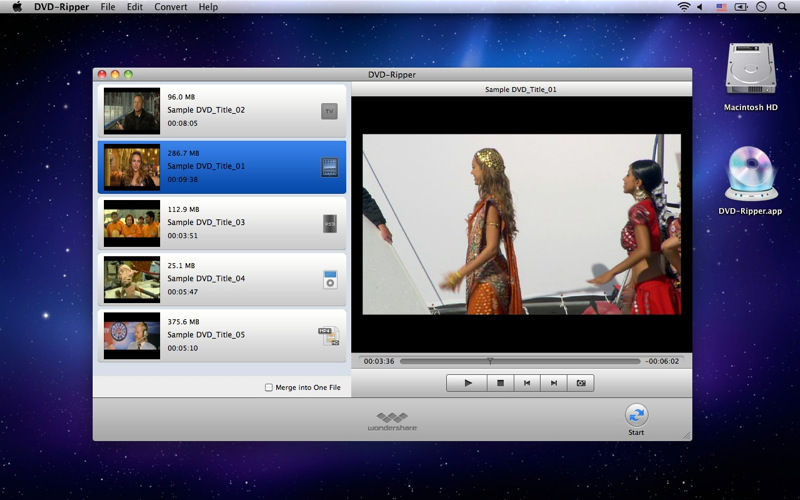Screen dimensions: 800x500
Task: Click Sample DVD_Title_03 title text
Action: click(x=206, y=222)
